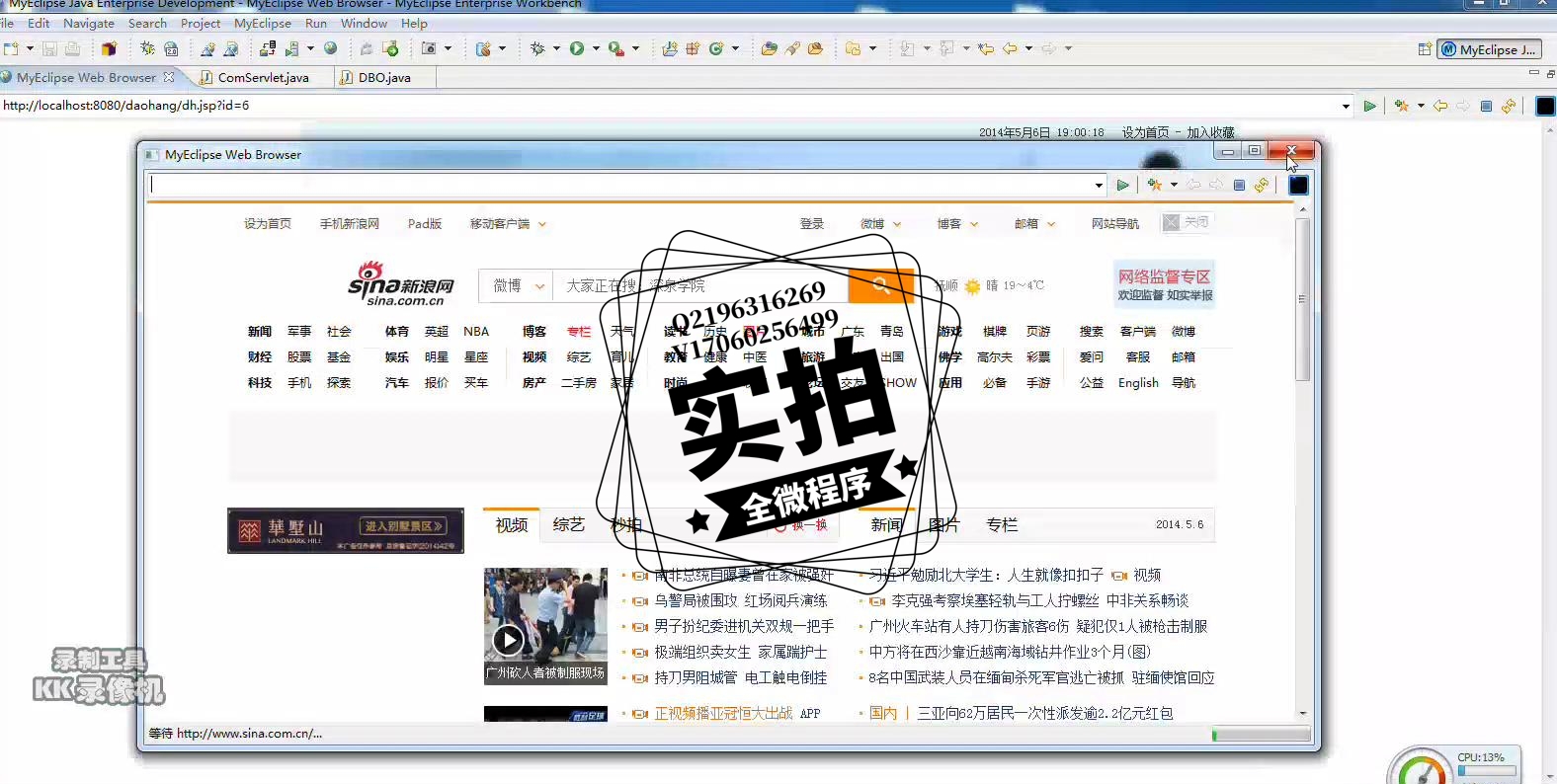Viewport: 1557px width, 784px height.
Task: Click the page loading progress bar in popup
Action: 1261,734
